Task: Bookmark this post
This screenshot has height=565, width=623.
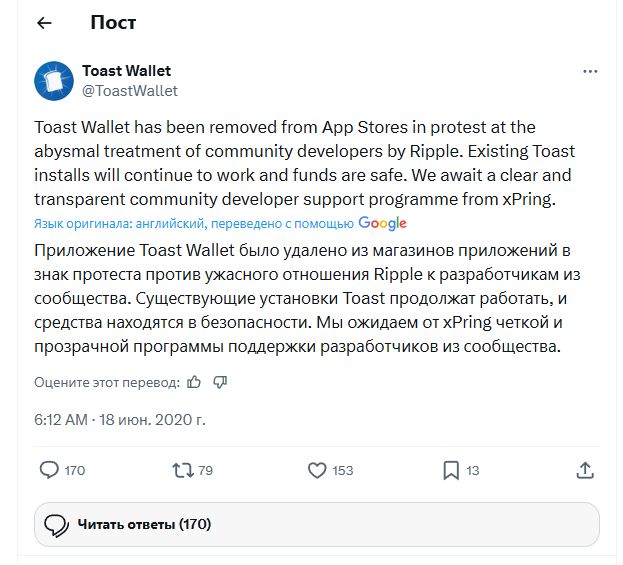Action: point(451,470)
